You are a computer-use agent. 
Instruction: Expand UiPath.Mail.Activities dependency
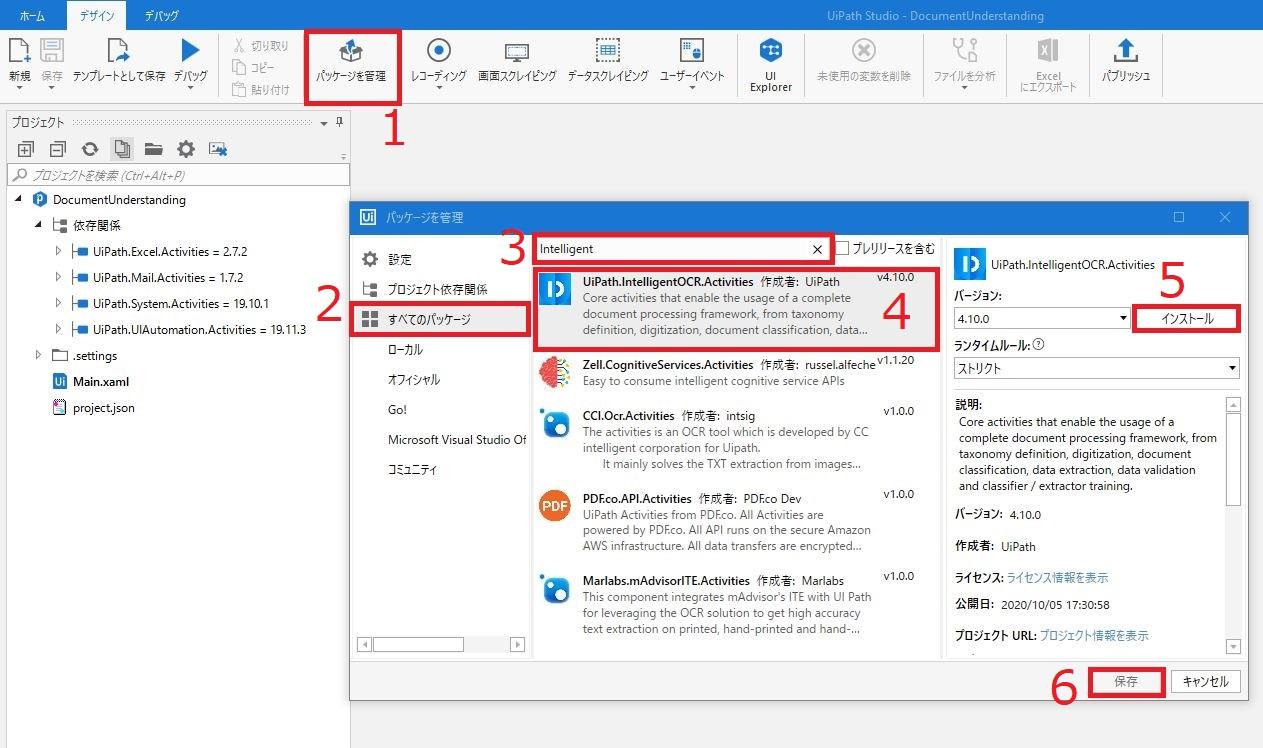(x=58, y=278)
